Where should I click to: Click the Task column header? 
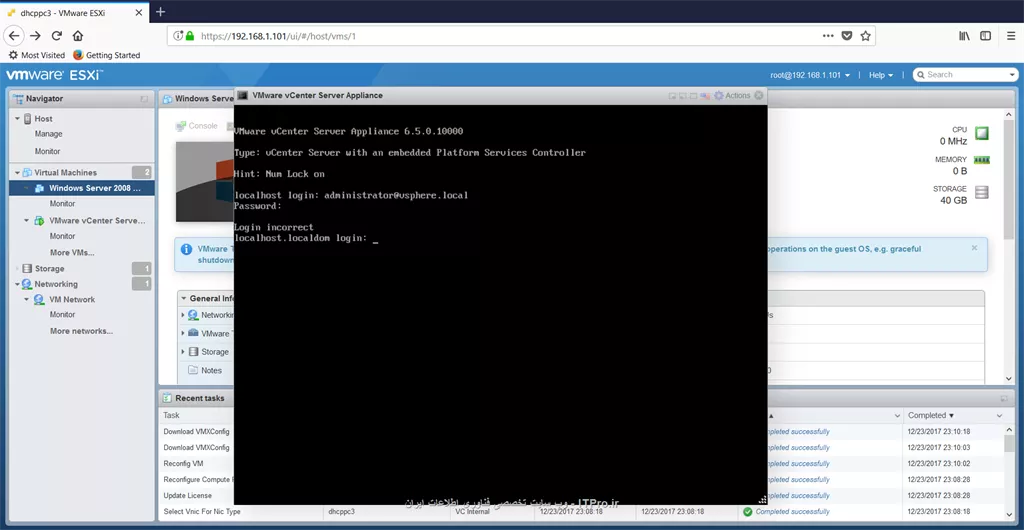pos(171,415)
